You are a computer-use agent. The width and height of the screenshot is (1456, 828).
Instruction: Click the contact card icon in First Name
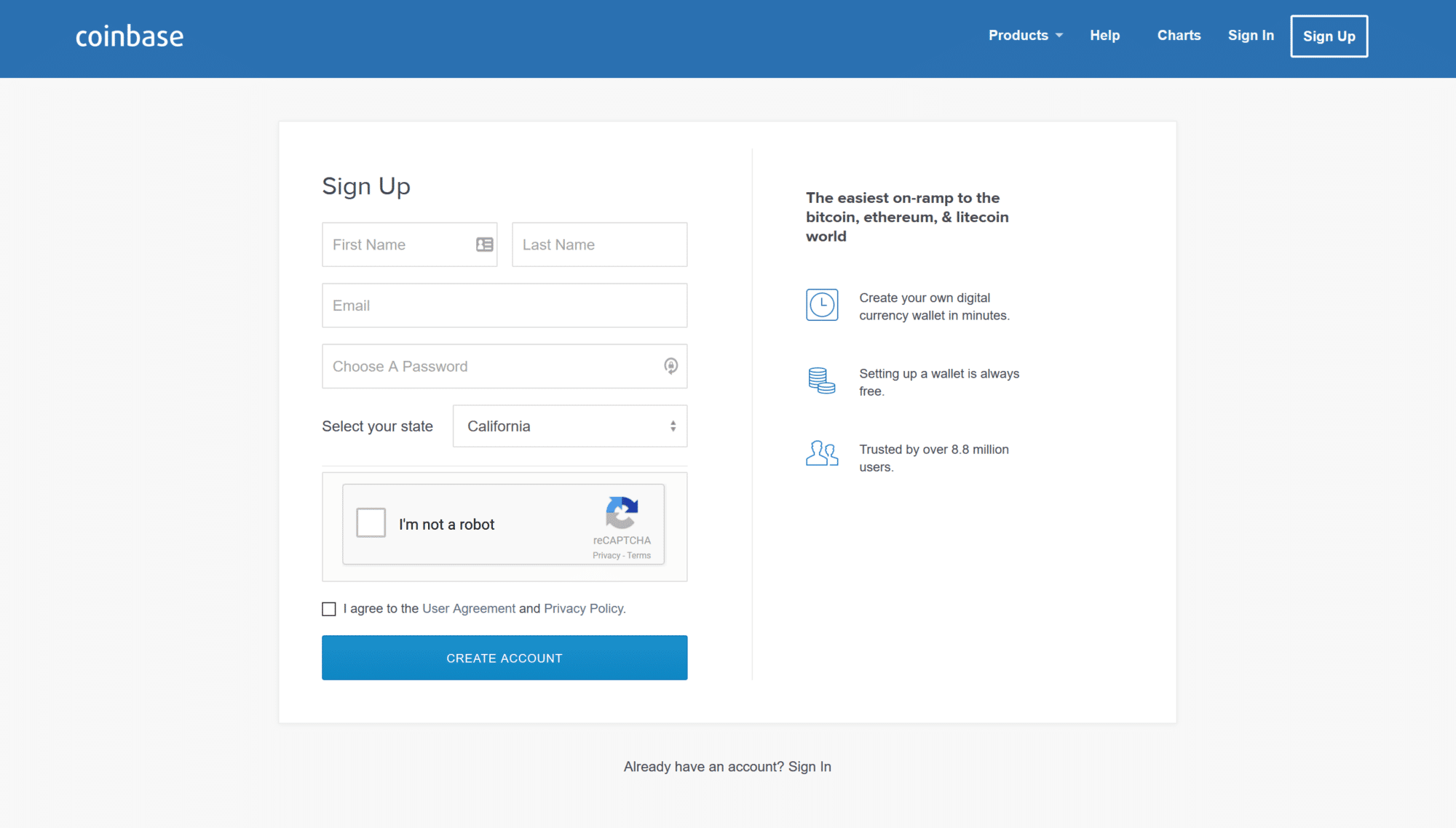pos(484,244)
